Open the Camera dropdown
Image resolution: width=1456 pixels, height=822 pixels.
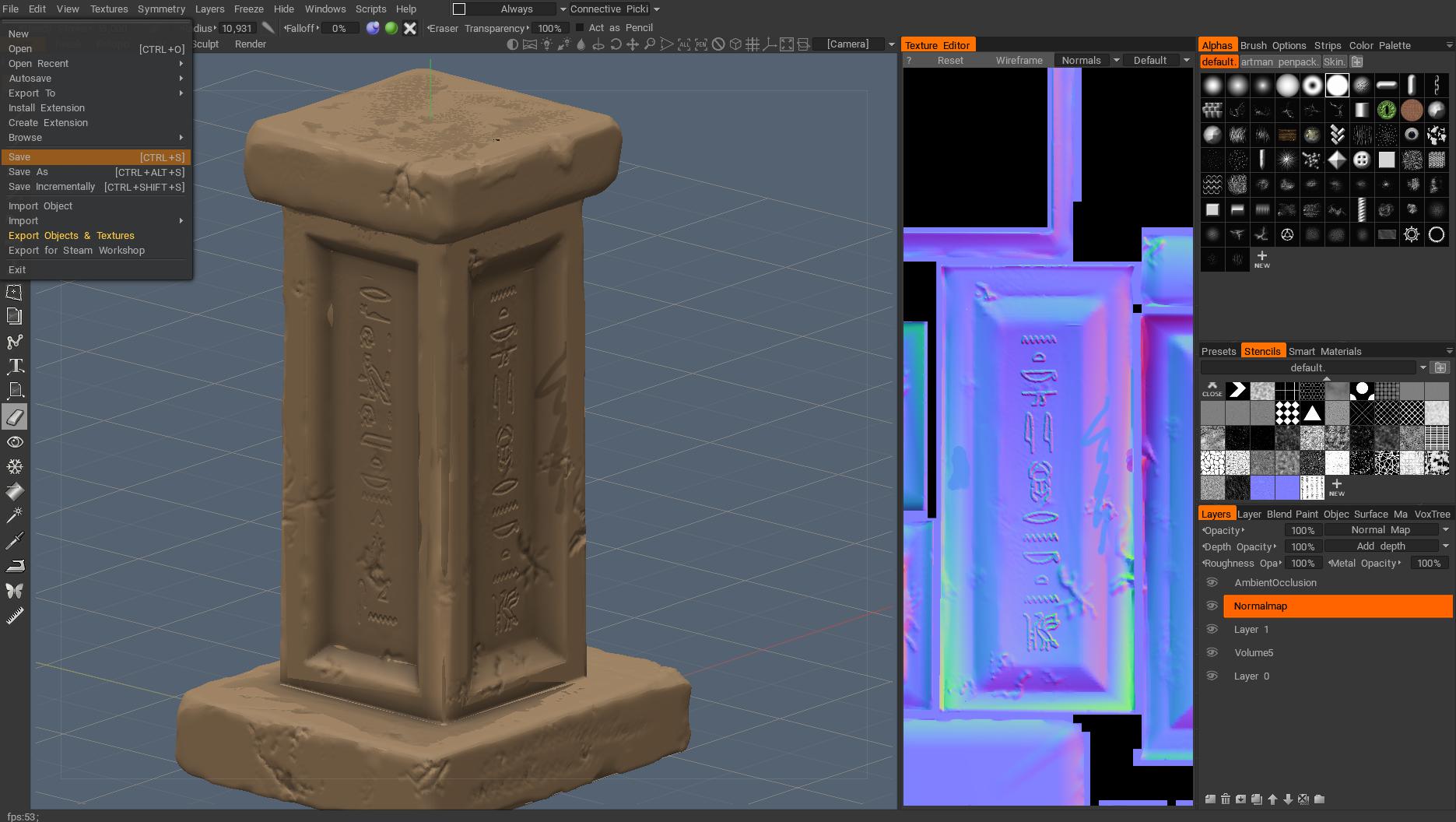point(854,44)
